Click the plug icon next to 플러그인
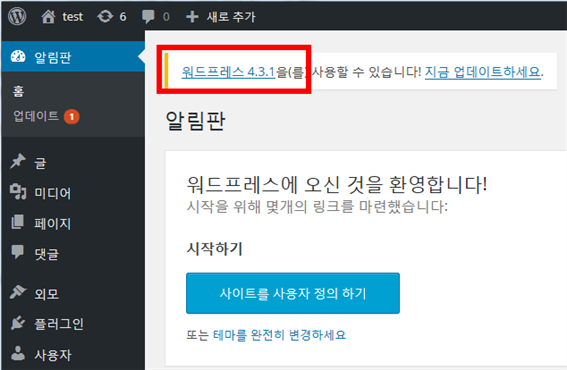This screenshot has width=567, height=370. [17, 323]
